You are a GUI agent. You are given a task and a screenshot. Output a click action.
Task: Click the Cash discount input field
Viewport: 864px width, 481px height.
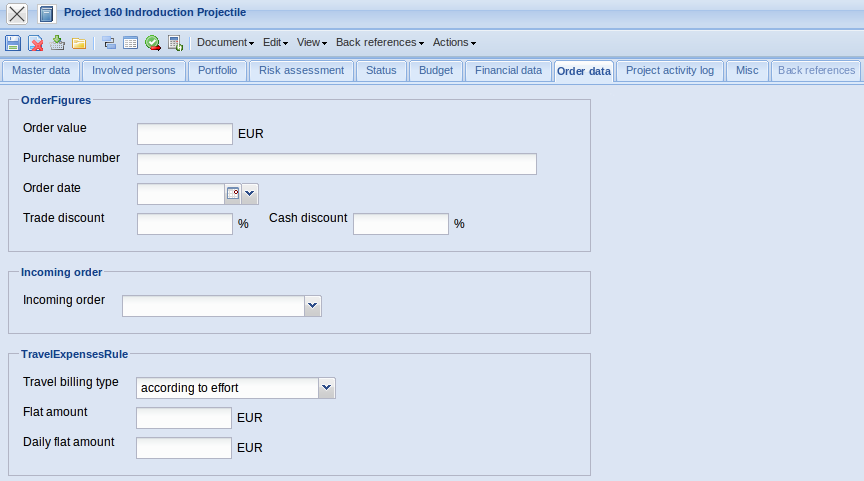point(400,224)
